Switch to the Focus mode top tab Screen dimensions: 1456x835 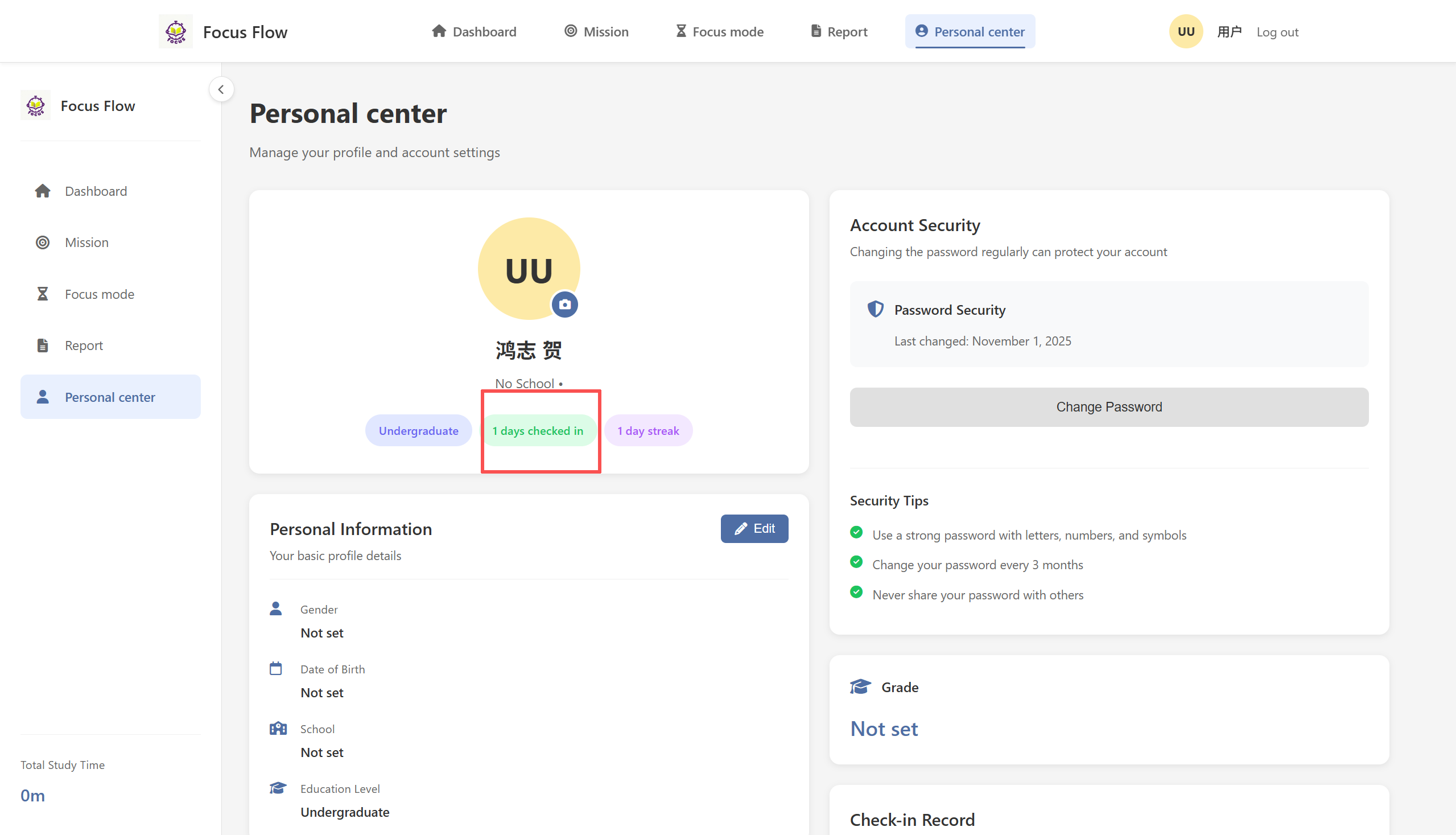719,31
